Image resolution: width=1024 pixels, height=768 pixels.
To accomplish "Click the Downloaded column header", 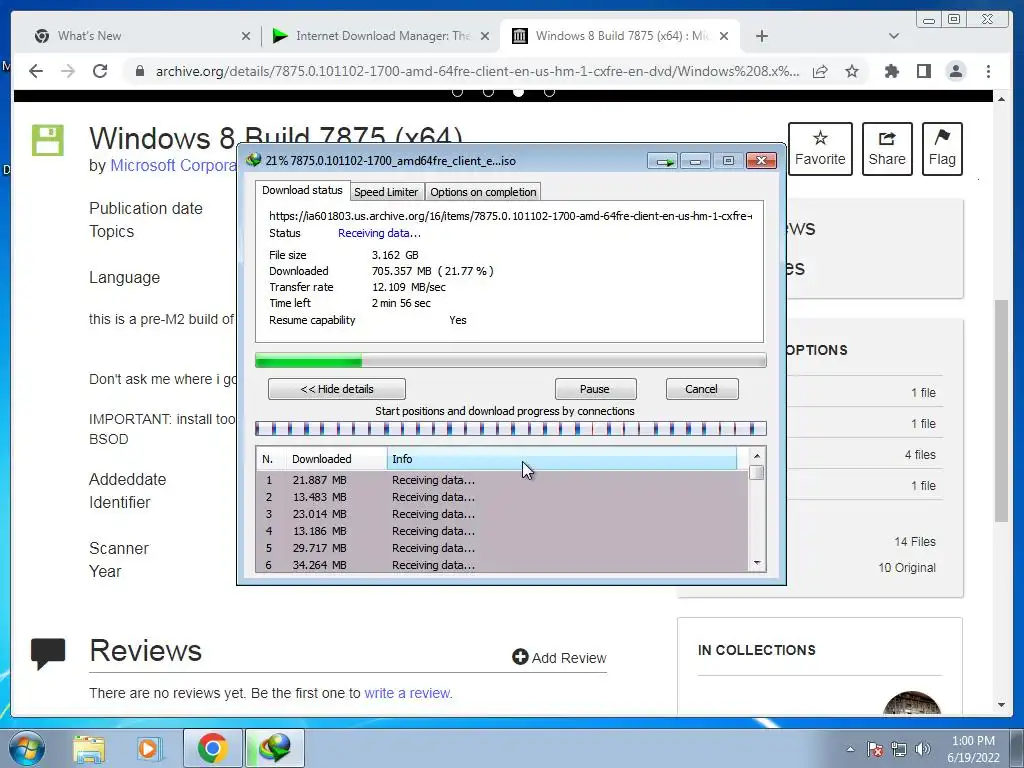I will (336, 459).
